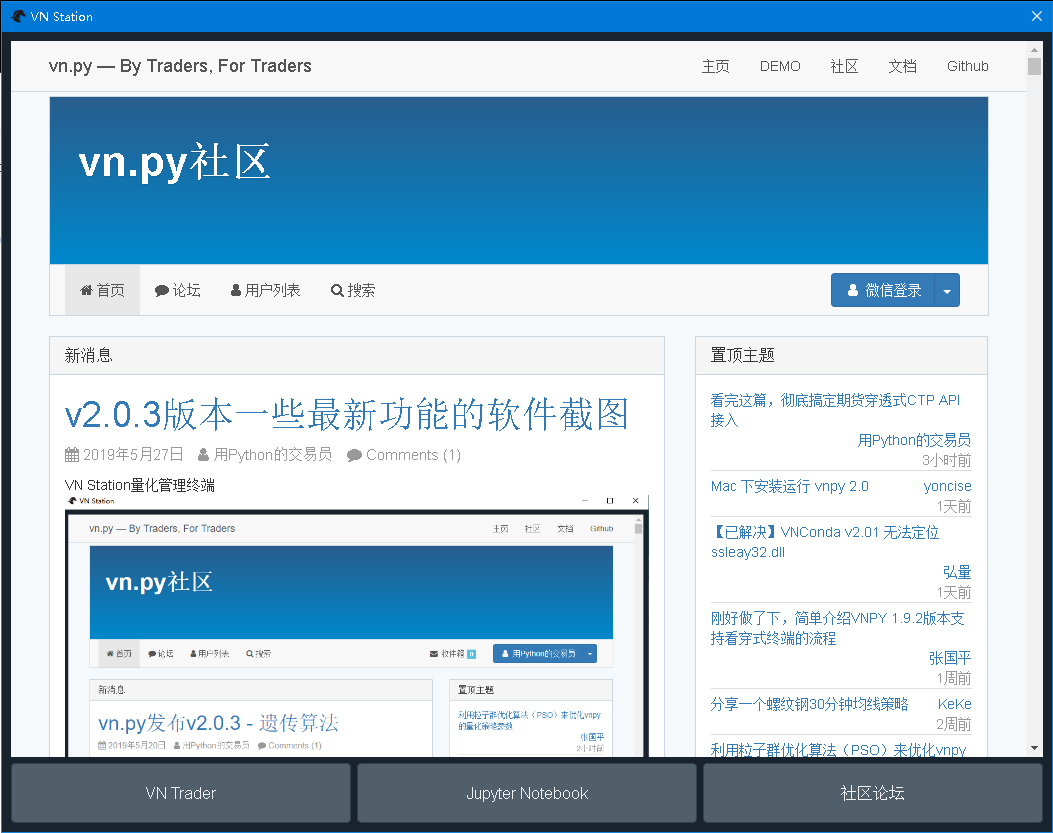Launch Jupyter Notebook

coord(526,793)
